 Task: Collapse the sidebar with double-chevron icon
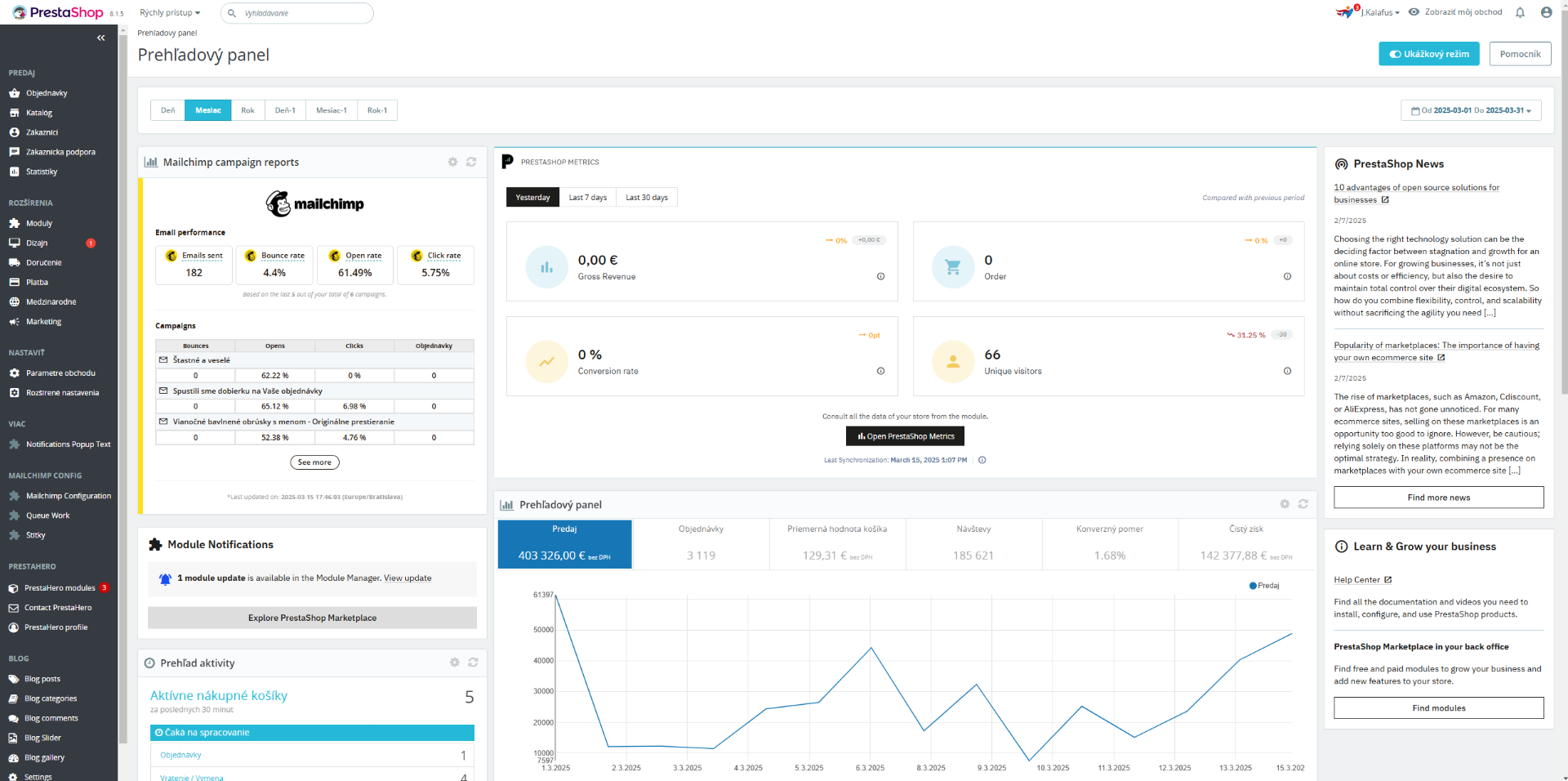(101, 38)
